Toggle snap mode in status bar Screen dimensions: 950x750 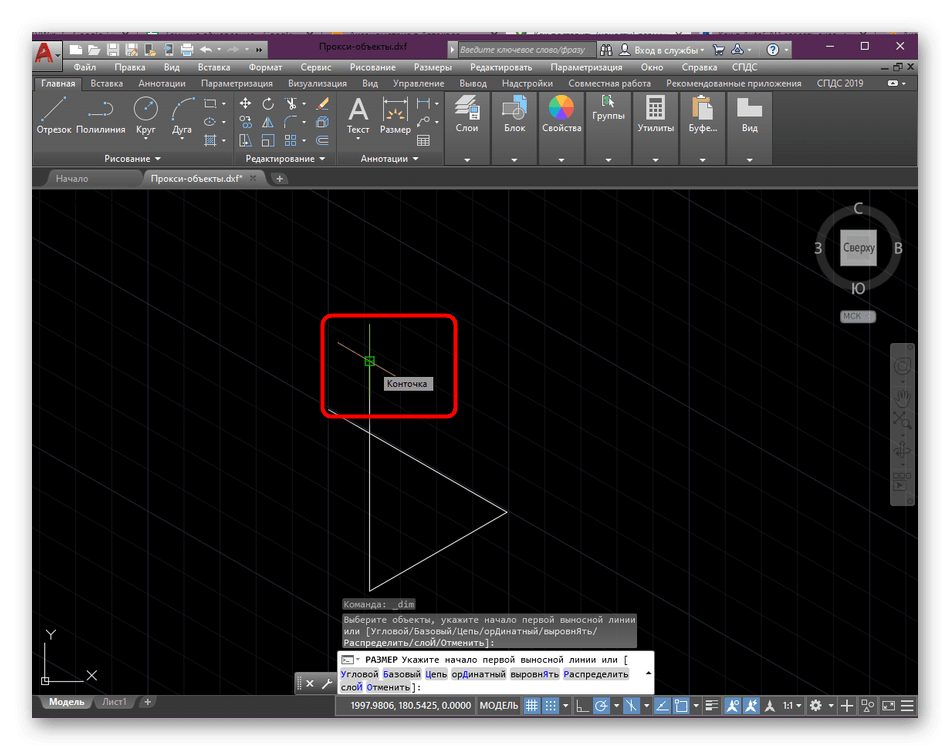tap(550, 706)
